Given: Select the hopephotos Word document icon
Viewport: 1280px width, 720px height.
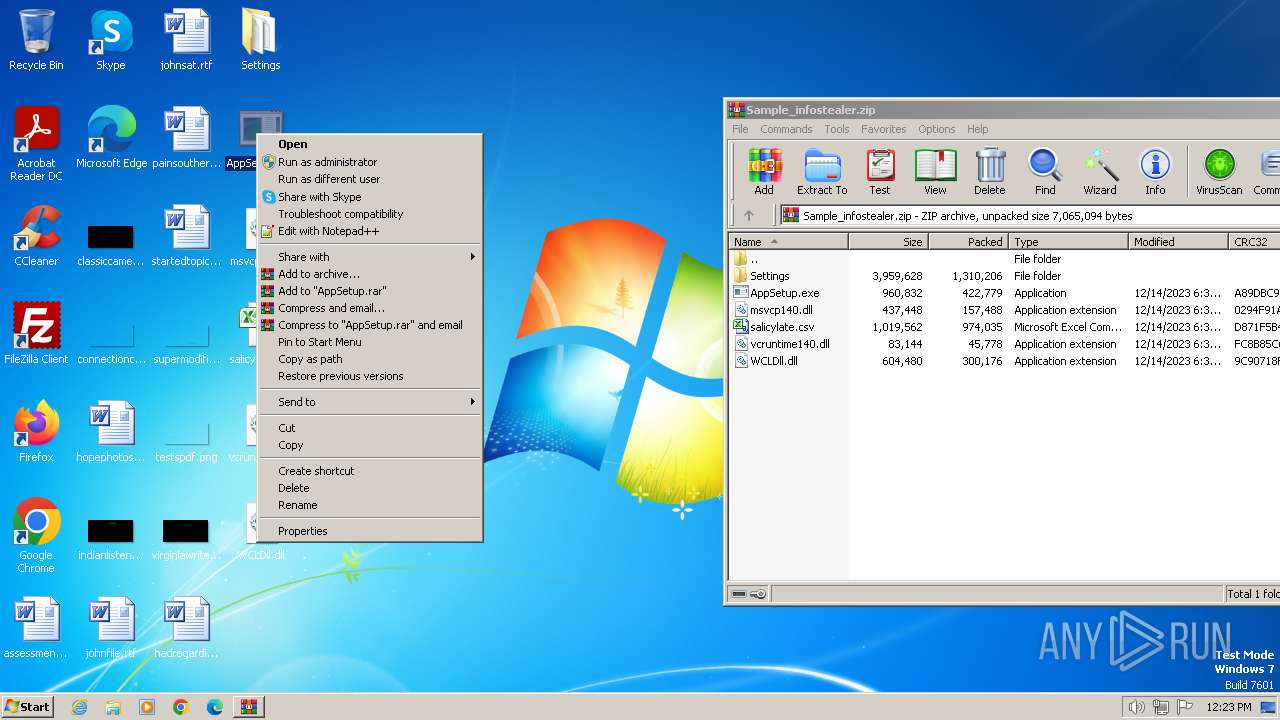Looking at the screenshot, I should click(111, 432).
